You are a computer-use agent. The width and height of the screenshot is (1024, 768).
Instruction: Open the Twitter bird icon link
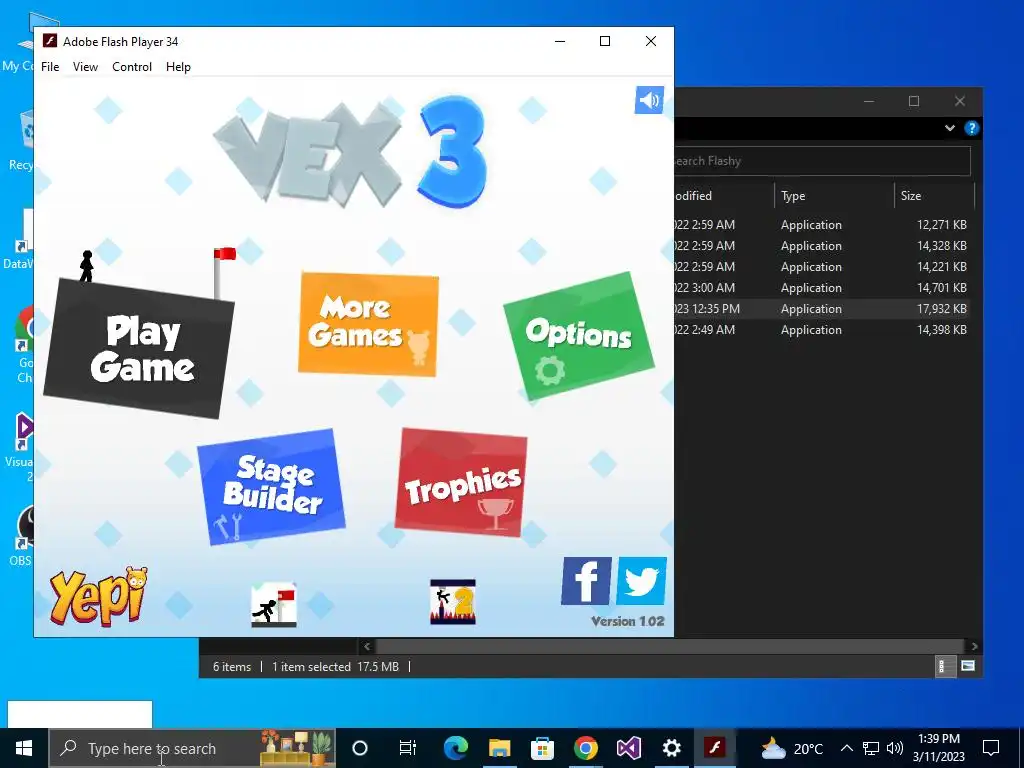point(641,581)
